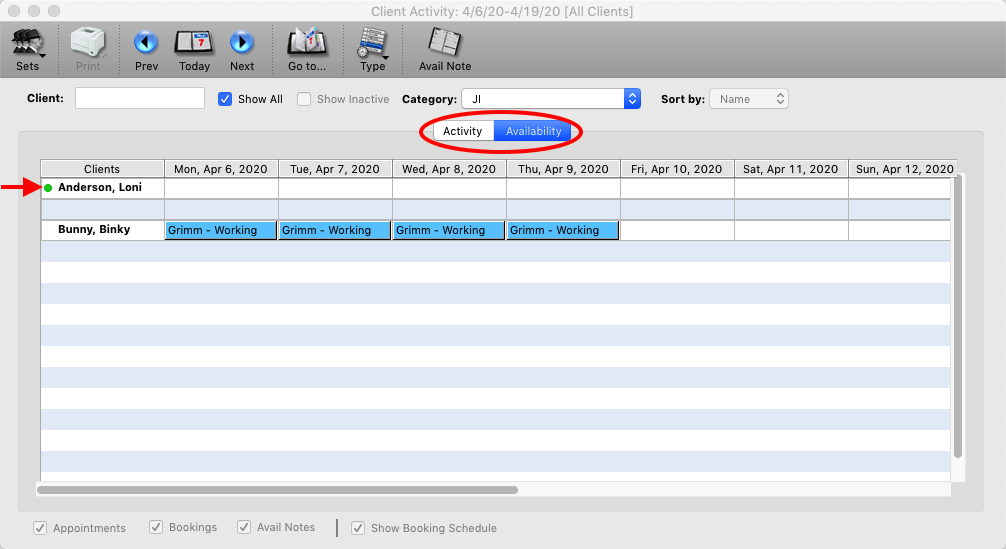This screenshot has width=1006, height=549.
Task: Toggle the Bookings checkbox
Action: [x=156, y=527]
